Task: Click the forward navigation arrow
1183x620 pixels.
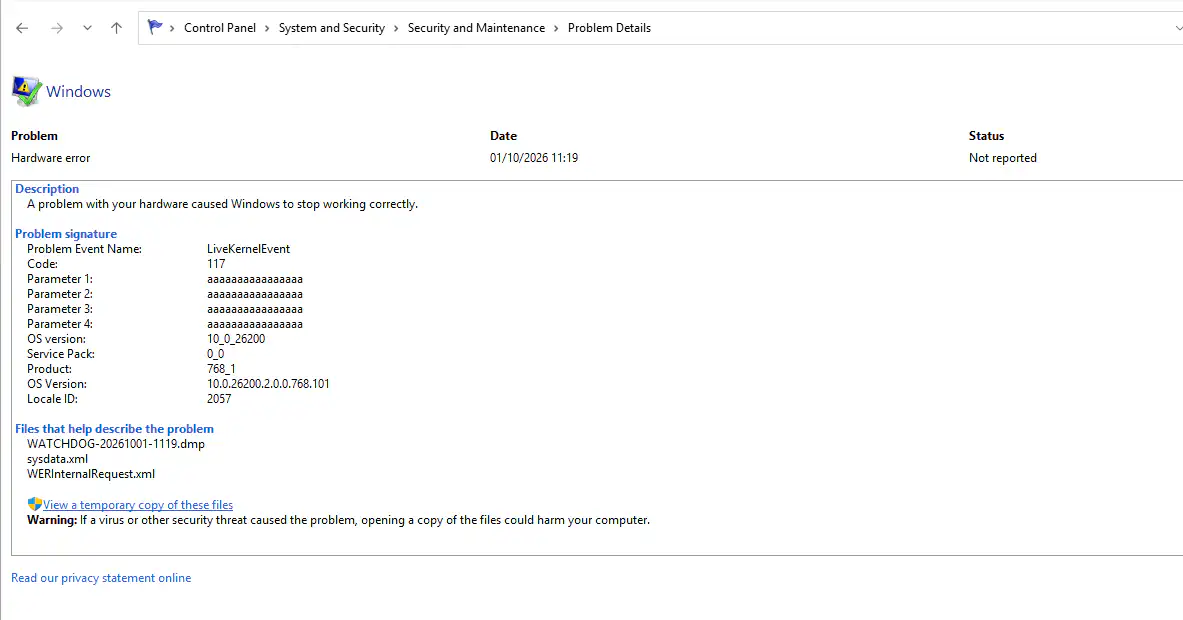Action: click(x=57, y=28)
